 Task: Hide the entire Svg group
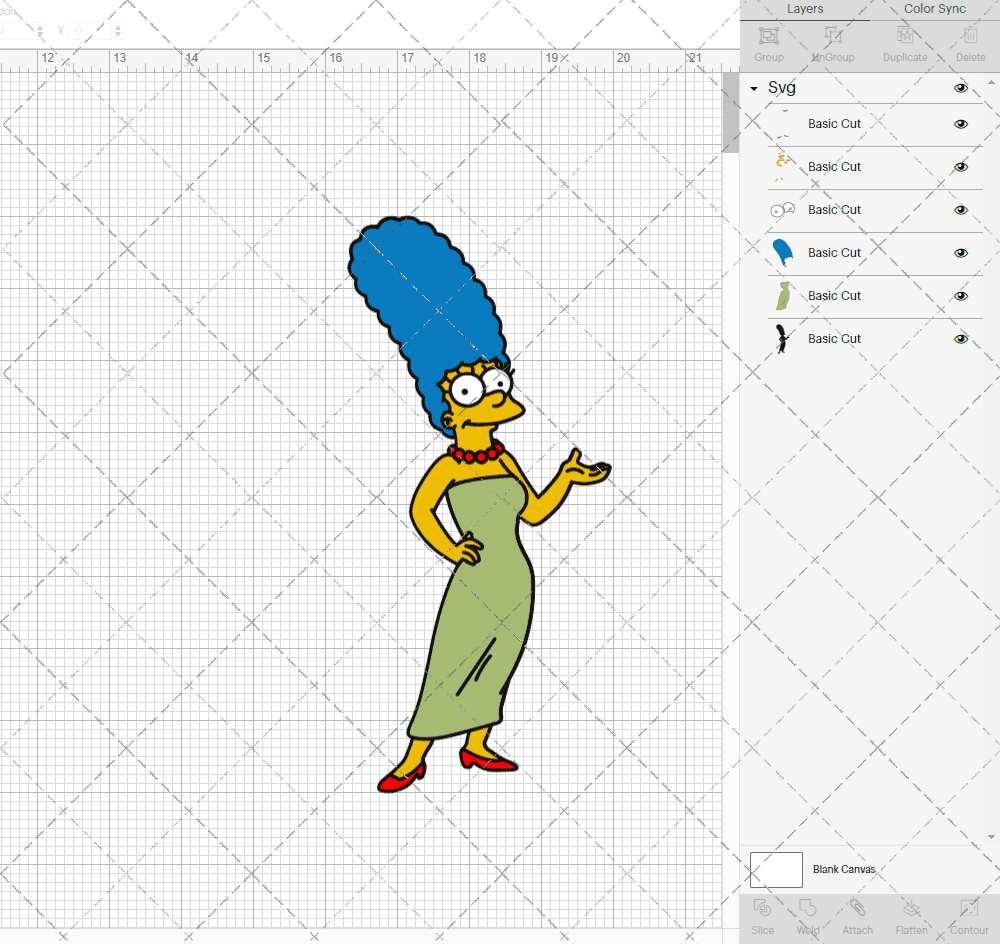coord(960,88)
